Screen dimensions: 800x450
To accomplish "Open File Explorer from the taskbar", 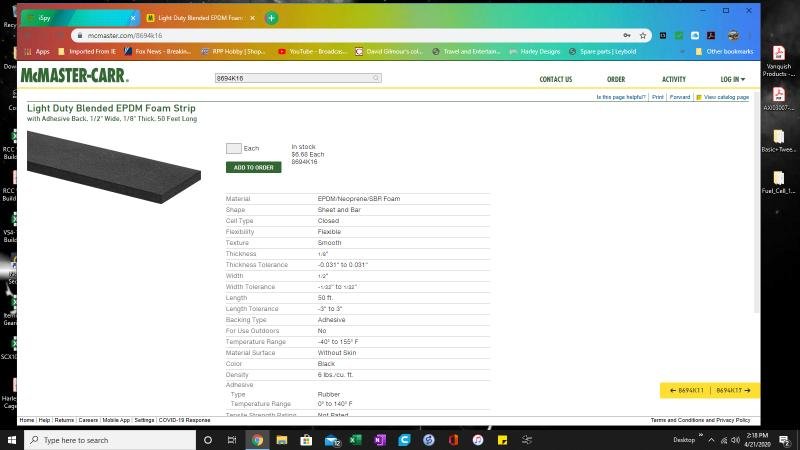I will [282, 440].
